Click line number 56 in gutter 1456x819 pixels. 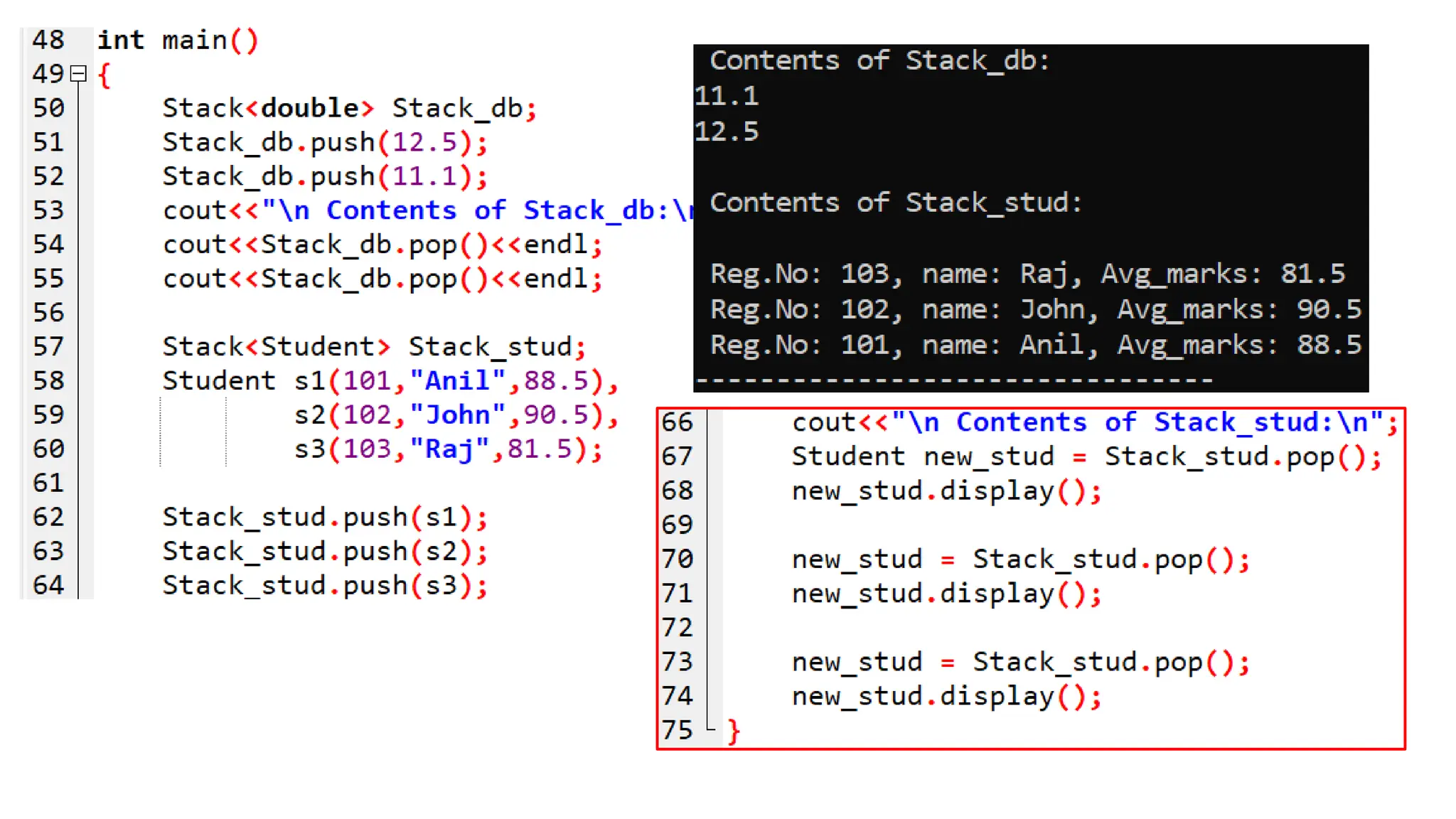click(x=48, y=313)
